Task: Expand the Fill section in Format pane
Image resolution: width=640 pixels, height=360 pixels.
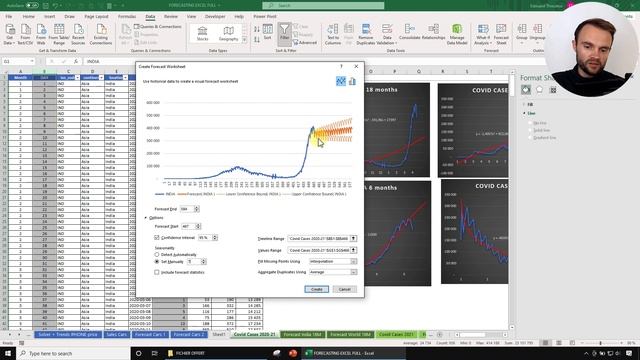Action: point(524,104)
